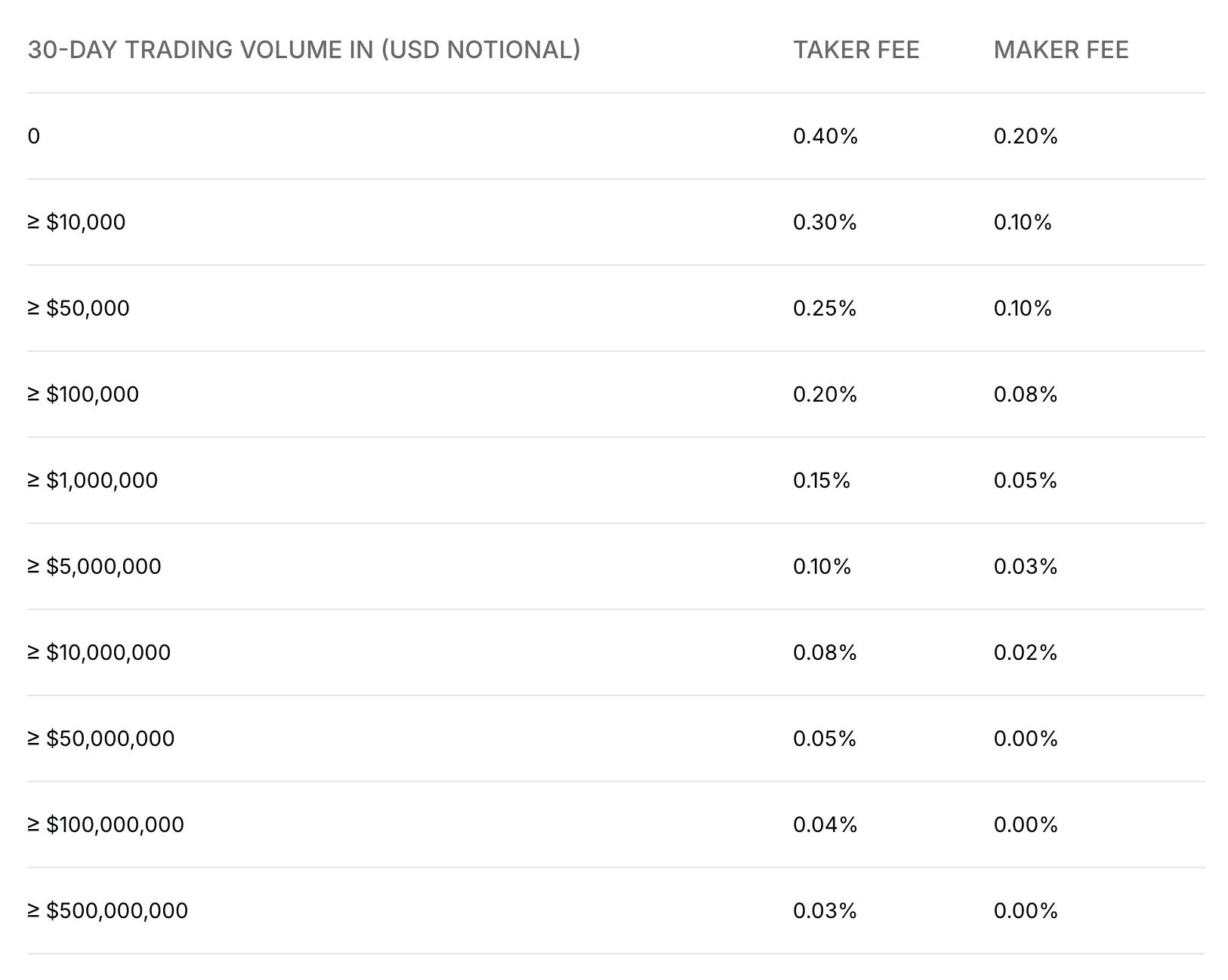Select the 0.02% maker fee value
This screenshot has height=980, width=1228.
coord(1025,653)
